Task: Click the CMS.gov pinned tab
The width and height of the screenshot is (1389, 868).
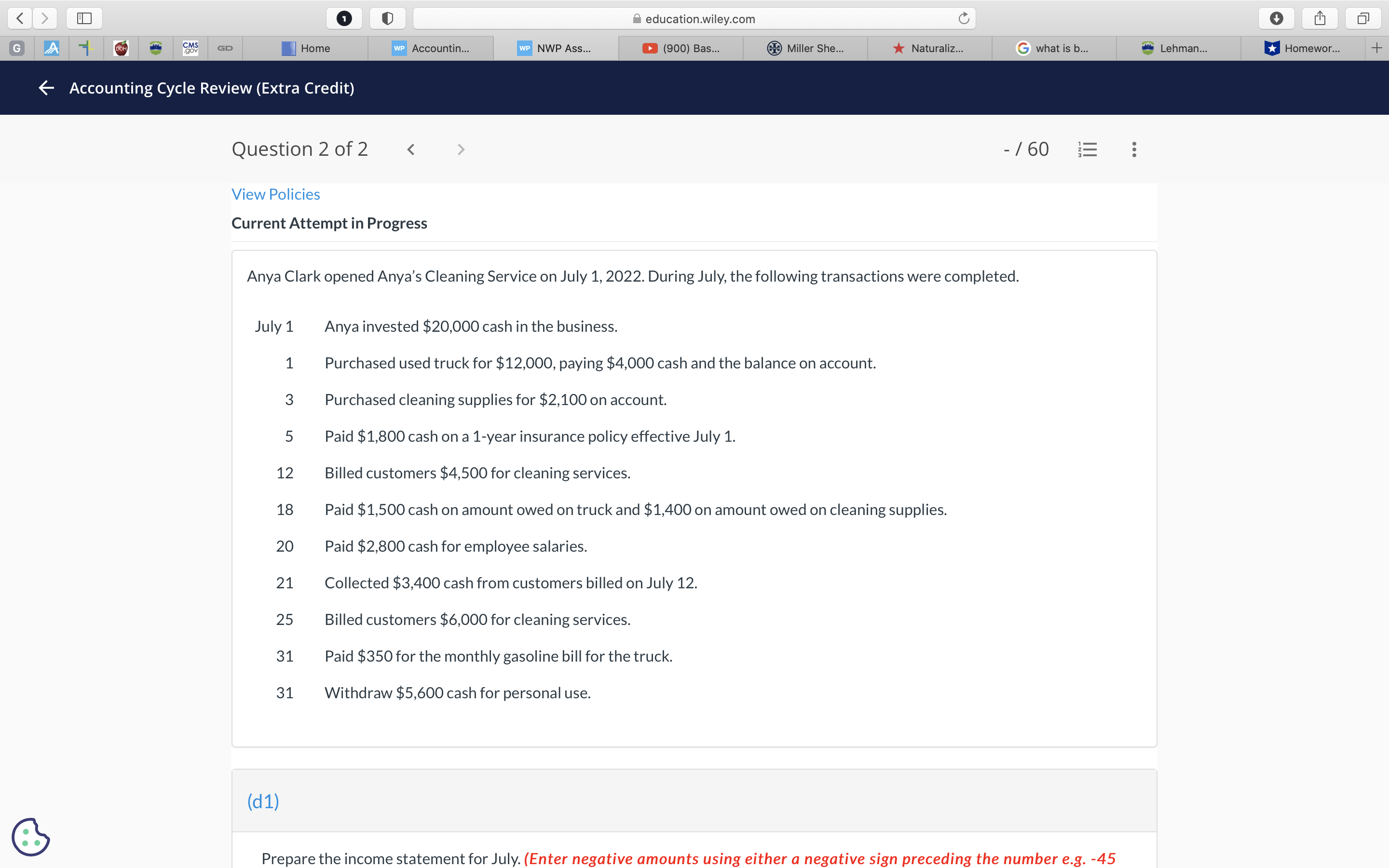Action: [x=190, y=48]
